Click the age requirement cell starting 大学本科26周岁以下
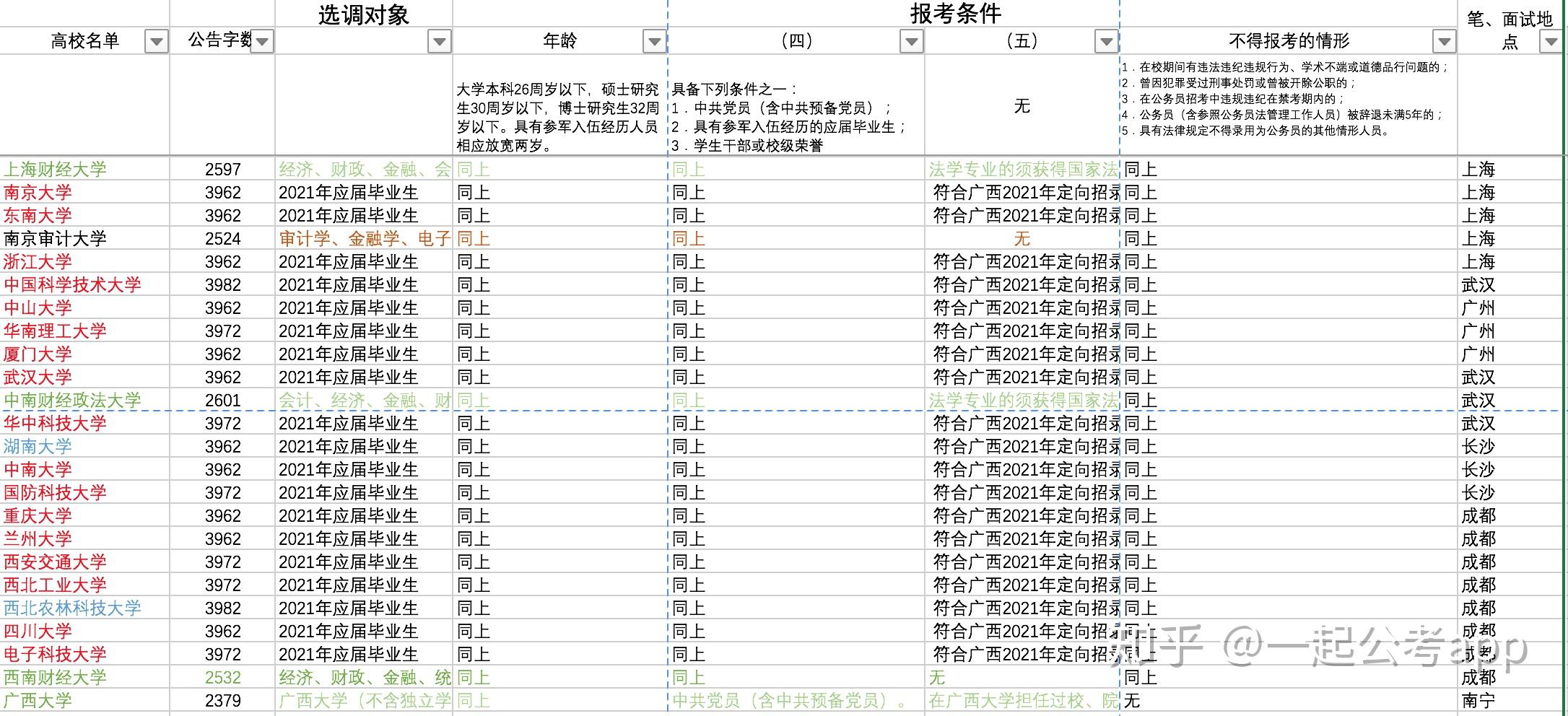 [560, 105]
